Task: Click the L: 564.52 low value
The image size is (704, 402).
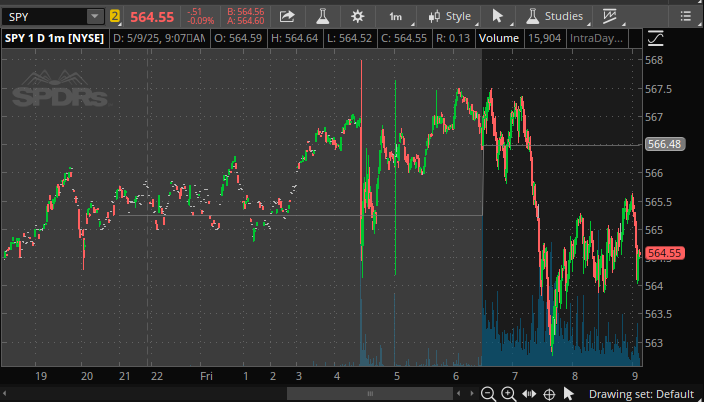Action: click(349, 39)
